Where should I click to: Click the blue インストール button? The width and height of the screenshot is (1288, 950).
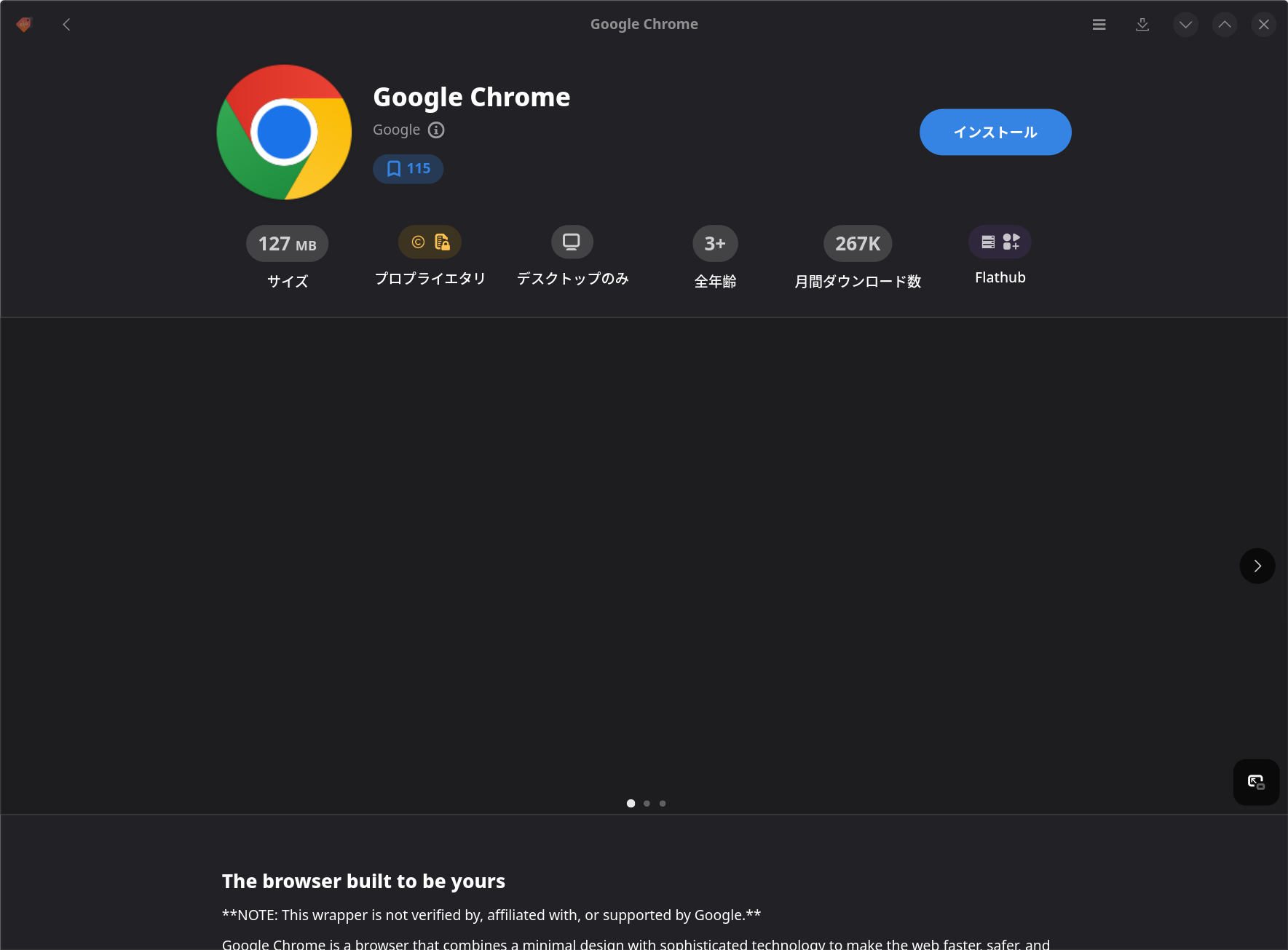pos(995,132)
